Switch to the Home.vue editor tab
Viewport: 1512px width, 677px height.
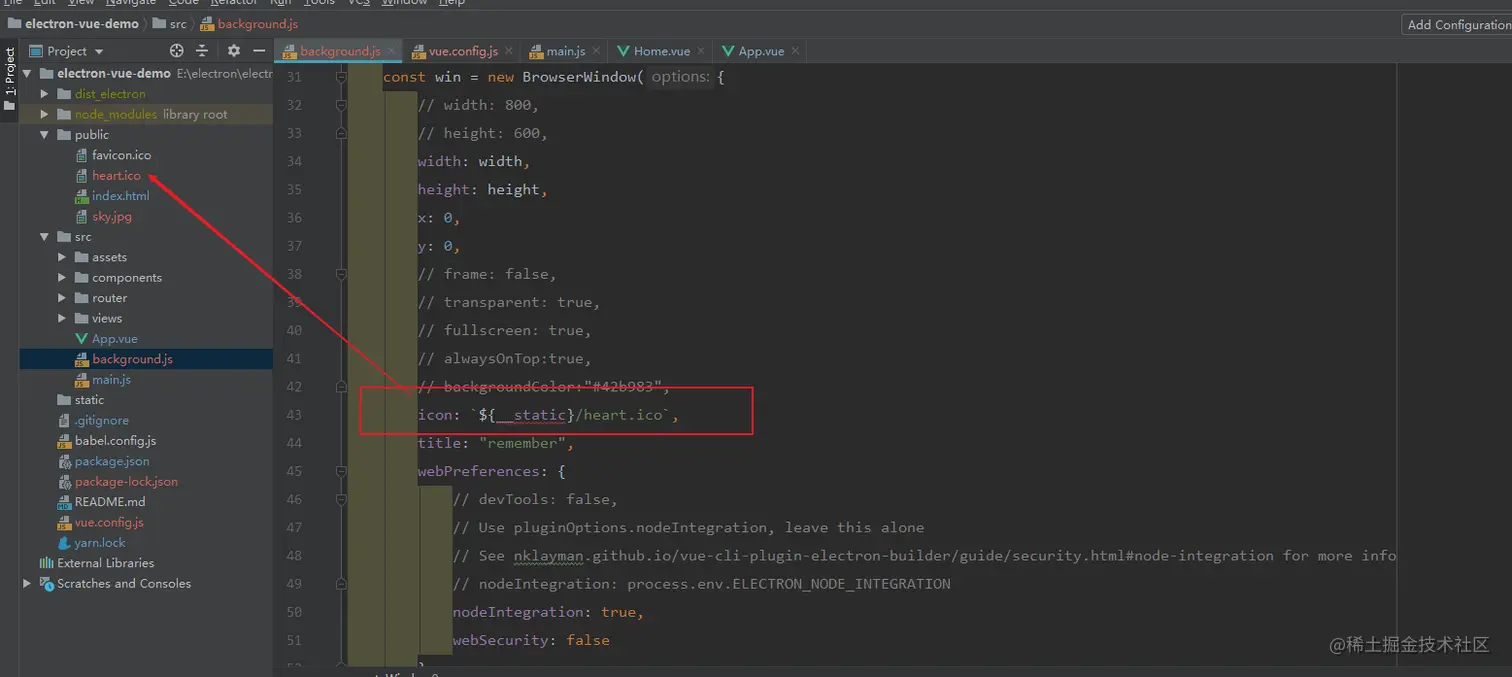pos(661,51)
